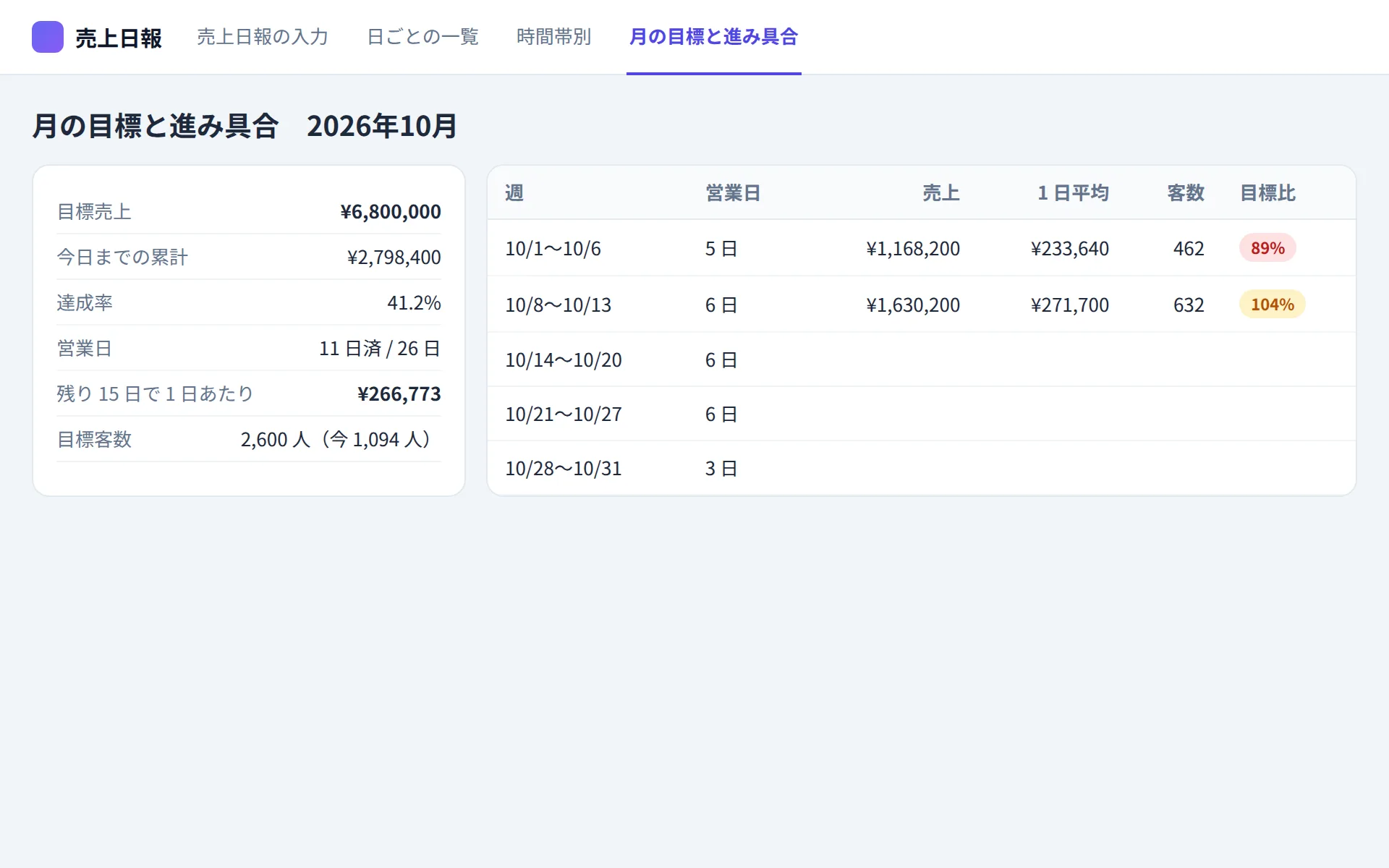Click the 週 column header
Screen dimensions: 1389x868
point(514,193)
